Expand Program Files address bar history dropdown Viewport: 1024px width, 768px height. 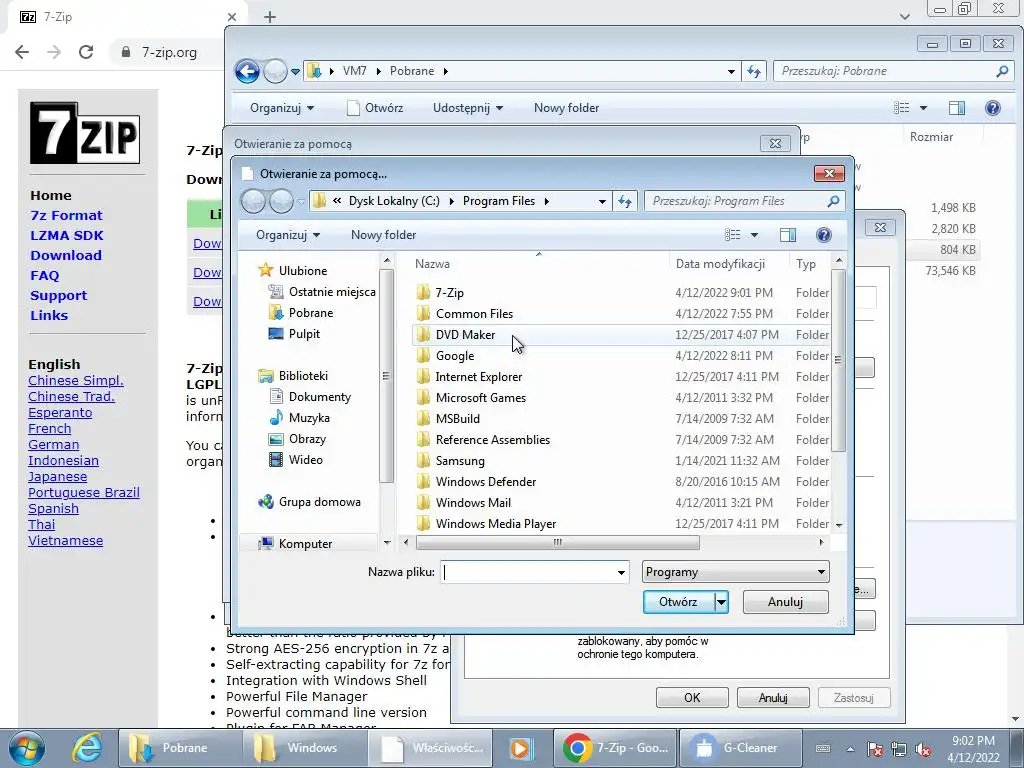[x=602, y=201]
